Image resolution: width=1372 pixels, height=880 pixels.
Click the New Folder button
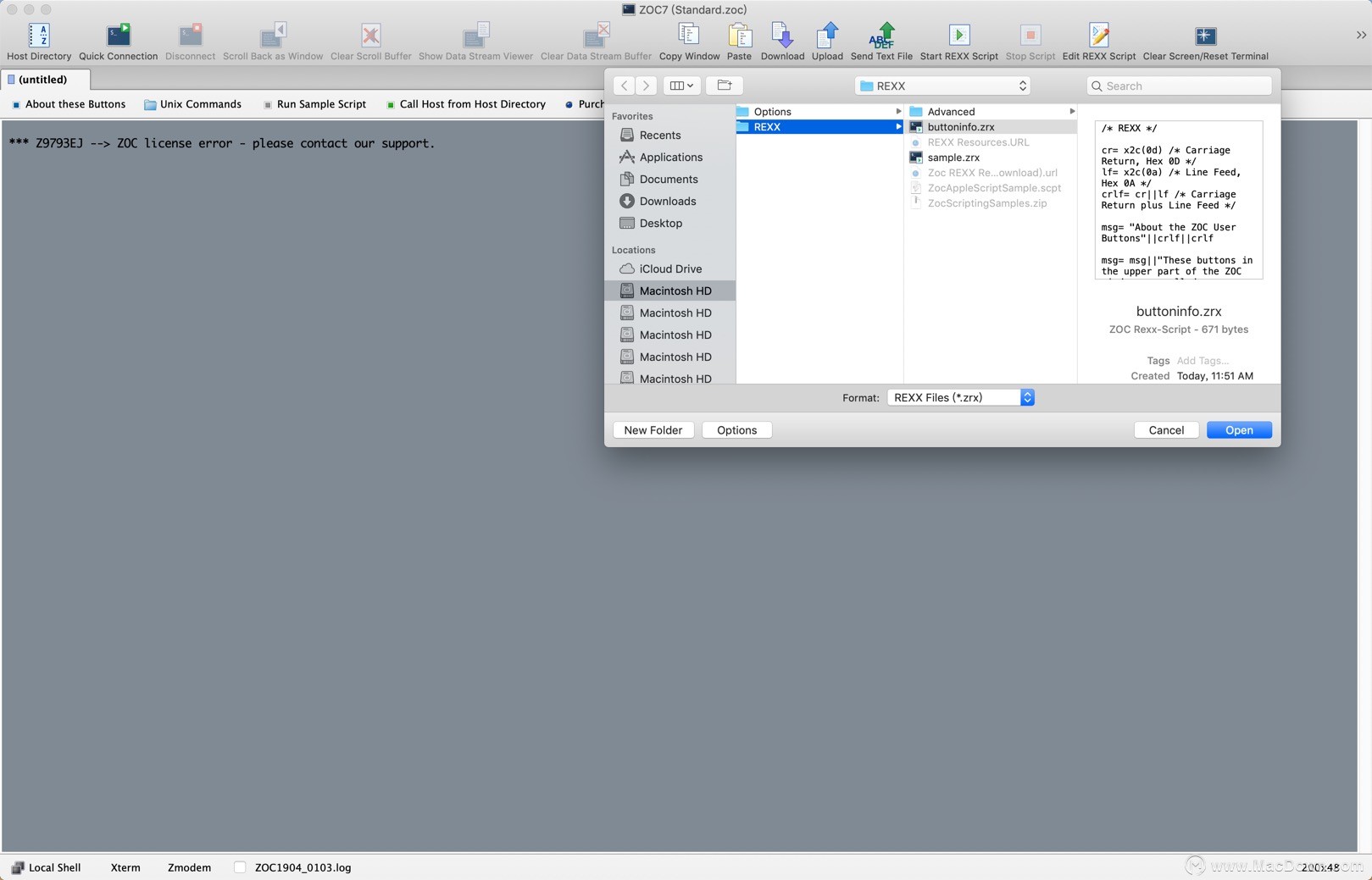click(653, 430)
